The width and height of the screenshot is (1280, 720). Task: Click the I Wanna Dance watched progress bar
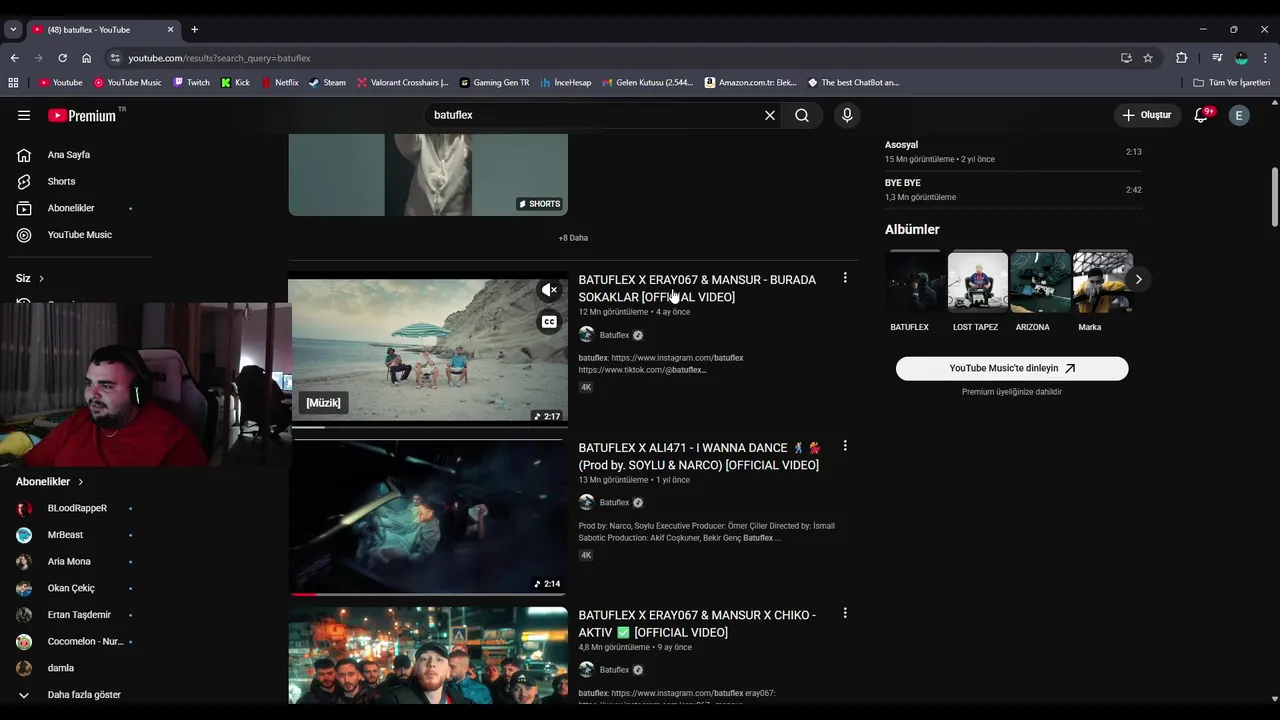click(428, 594)
